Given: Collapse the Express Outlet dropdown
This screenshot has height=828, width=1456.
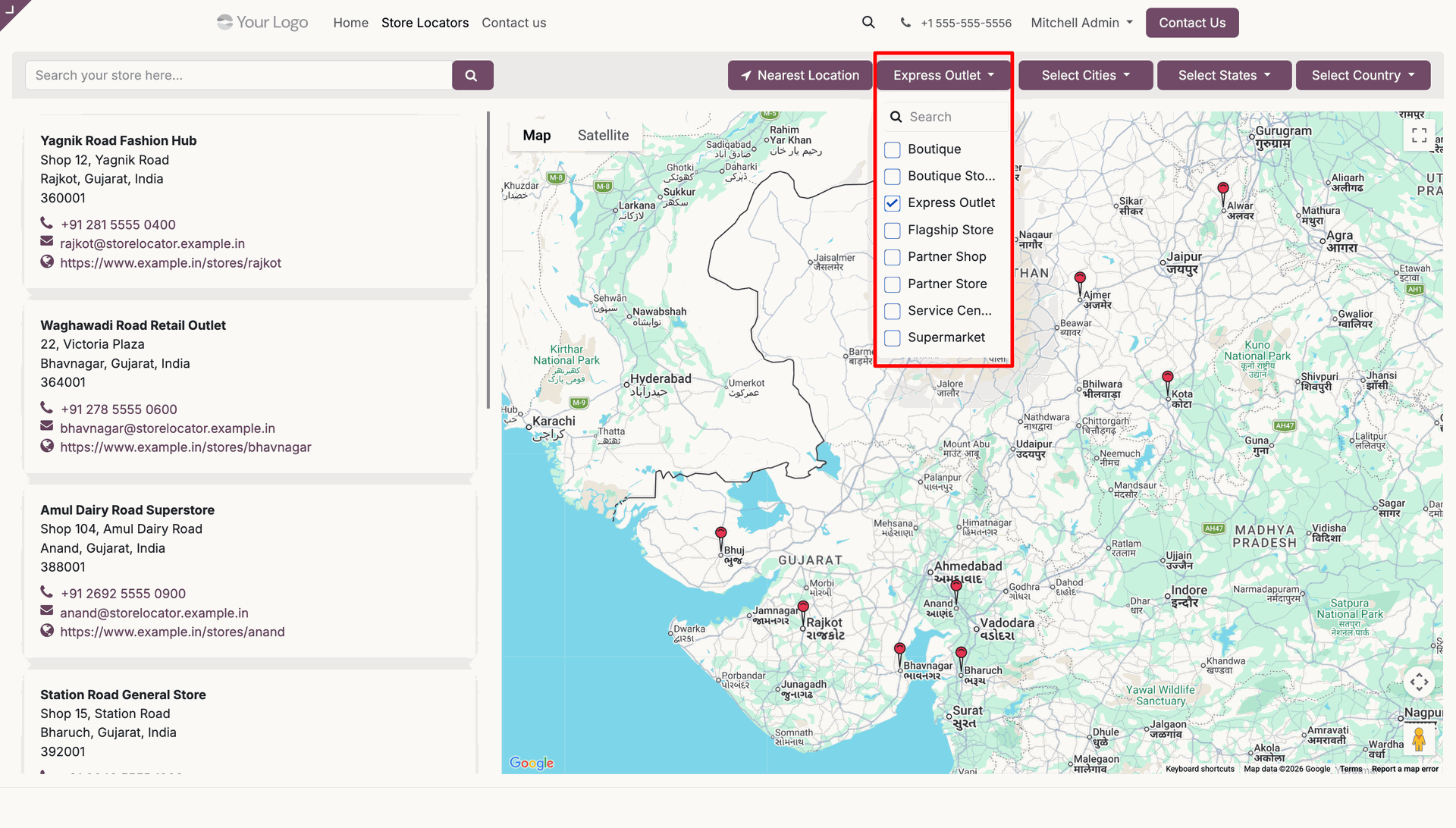Looking at the screenshot, I should 943,75.
